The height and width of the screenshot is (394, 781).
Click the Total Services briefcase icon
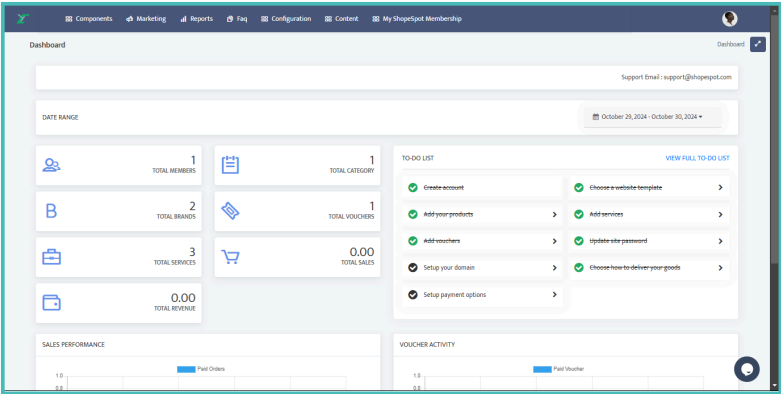coord(51,257)
